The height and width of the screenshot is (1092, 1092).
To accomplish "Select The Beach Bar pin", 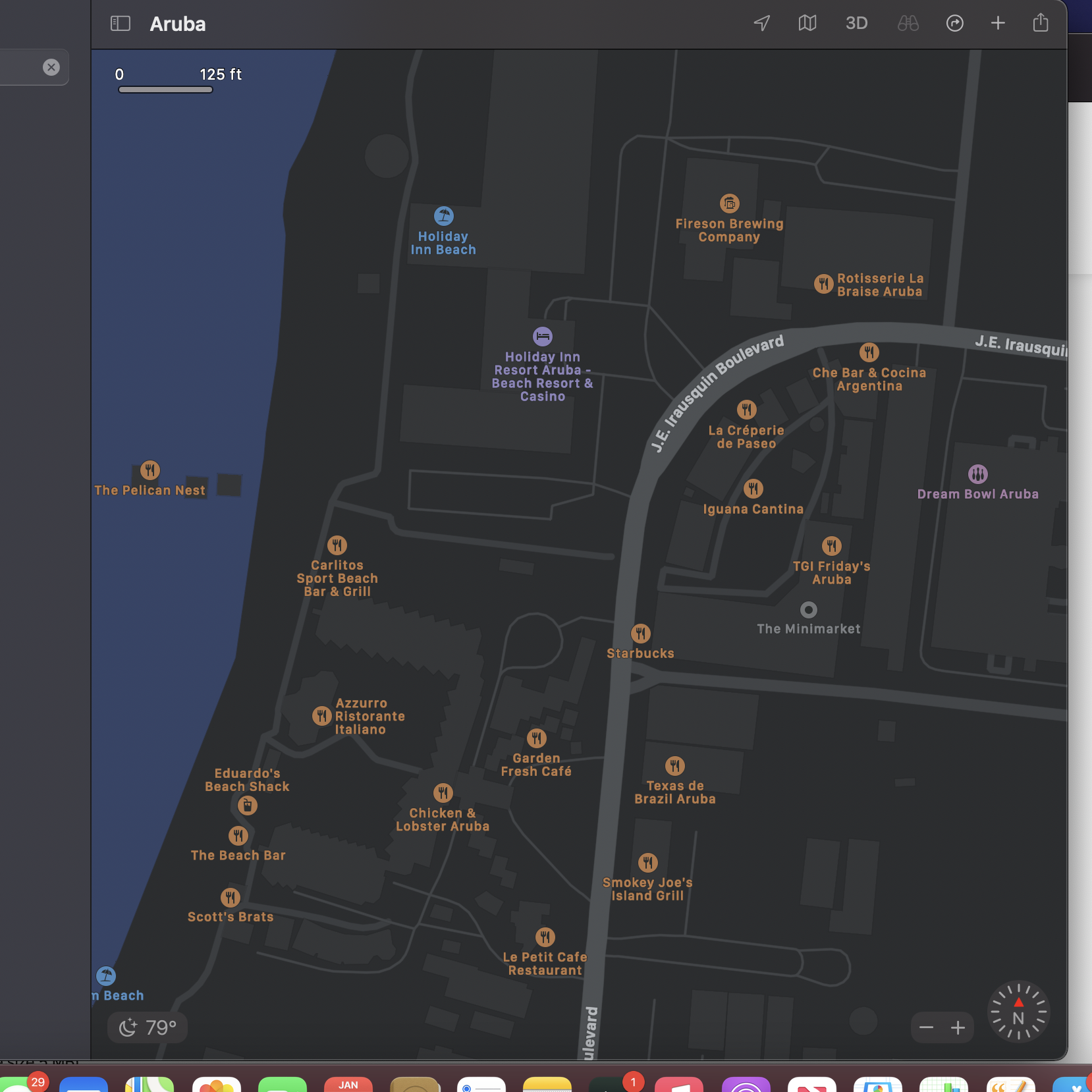I will (238, 836).
